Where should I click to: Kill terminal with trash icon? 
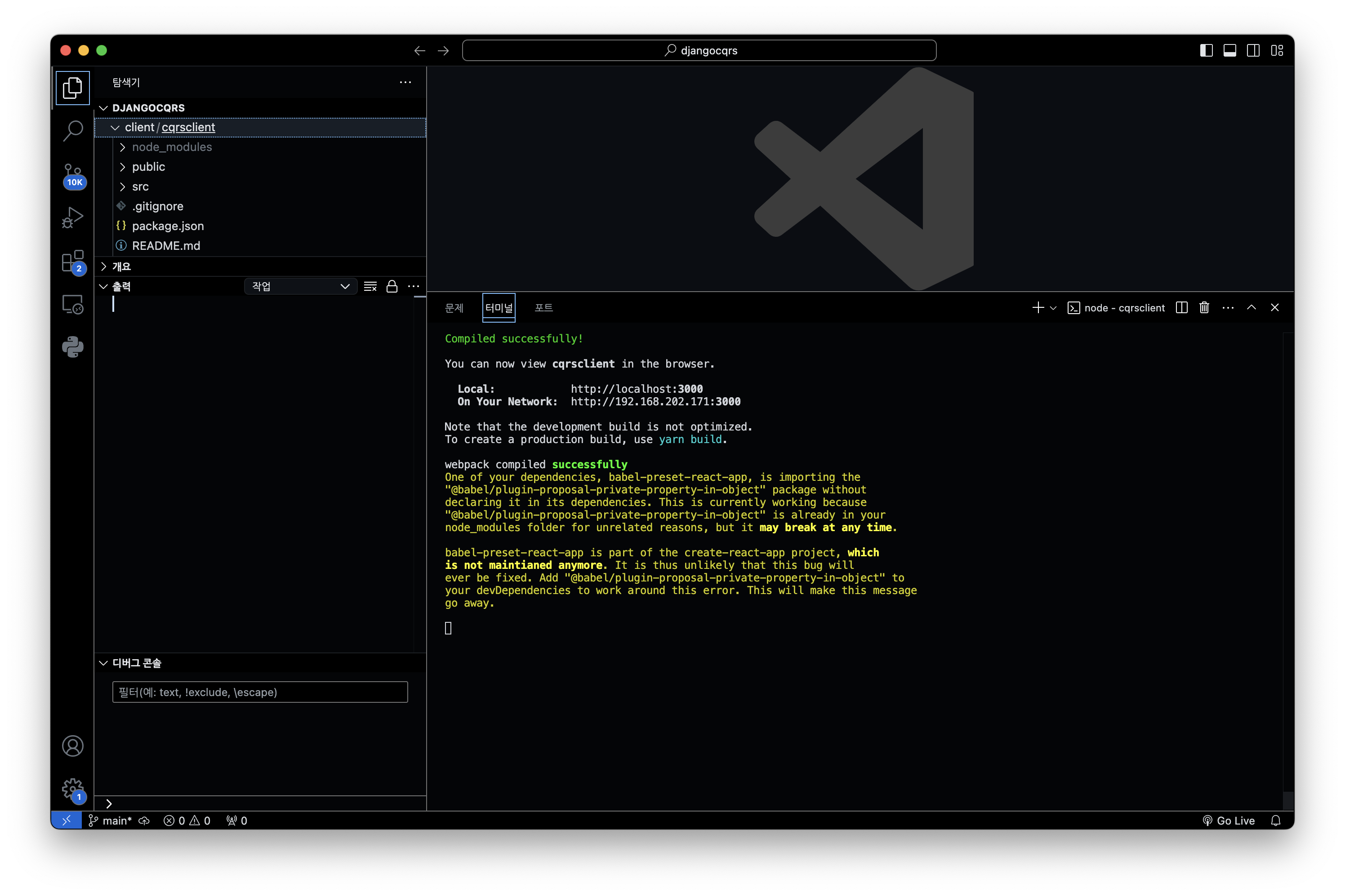pos(1204,307)
